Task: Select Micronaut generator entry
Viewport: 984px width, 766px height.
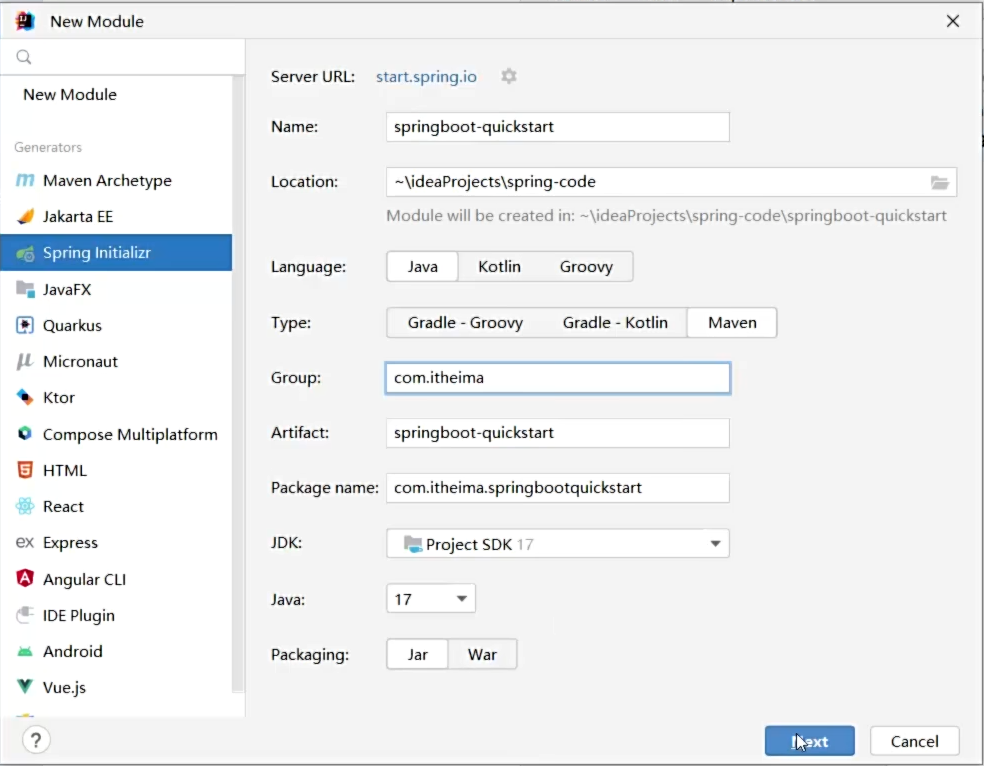Action: (x=116, y=361)
